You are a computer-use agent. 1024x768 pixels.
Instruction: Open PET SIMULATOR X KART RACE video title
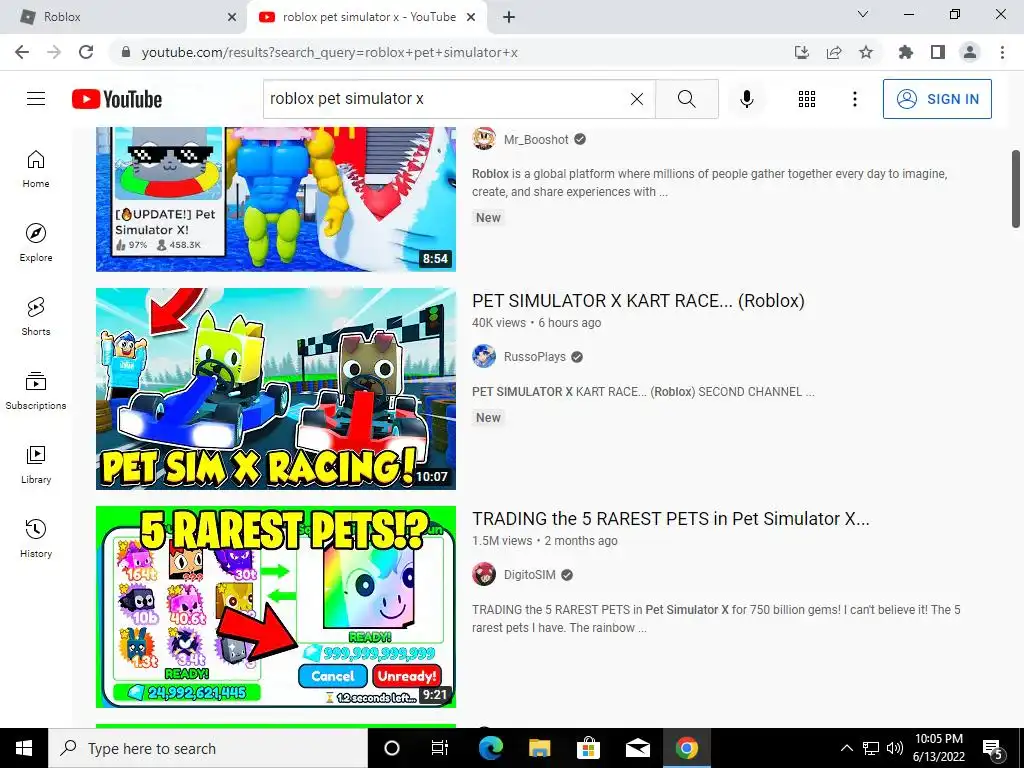point(638,300)
